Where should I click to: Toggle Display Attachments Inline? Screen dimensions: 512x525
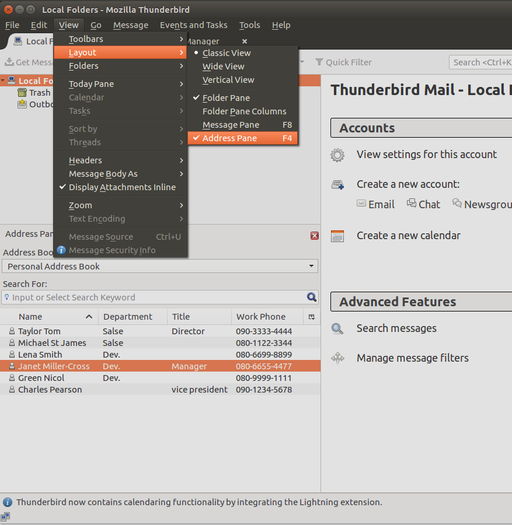tap(120, 187)
